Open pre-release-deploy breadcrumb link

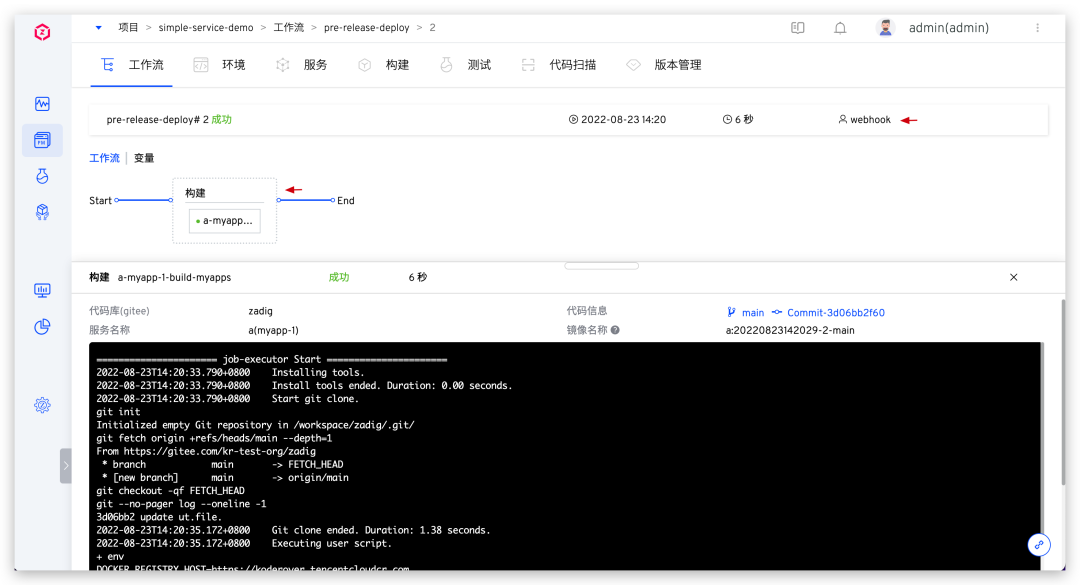366,28
